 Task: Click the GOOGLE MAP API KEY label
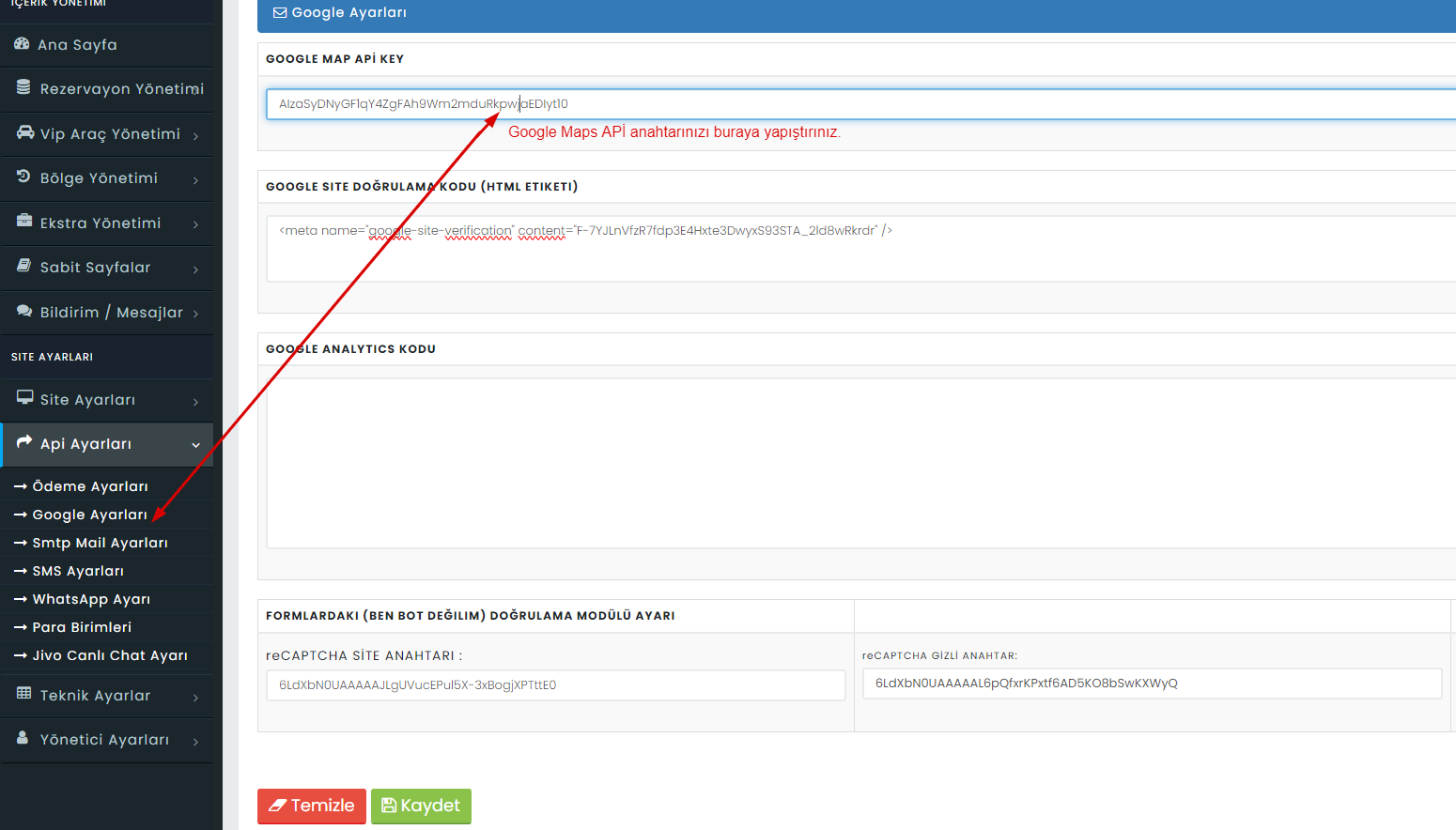(334, 59)
